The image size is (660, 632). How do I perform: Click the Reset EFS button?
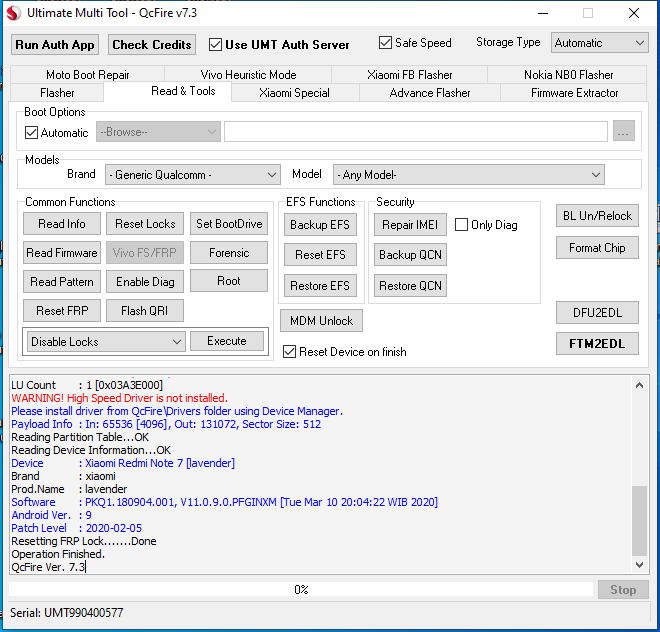tap(320, 255)
